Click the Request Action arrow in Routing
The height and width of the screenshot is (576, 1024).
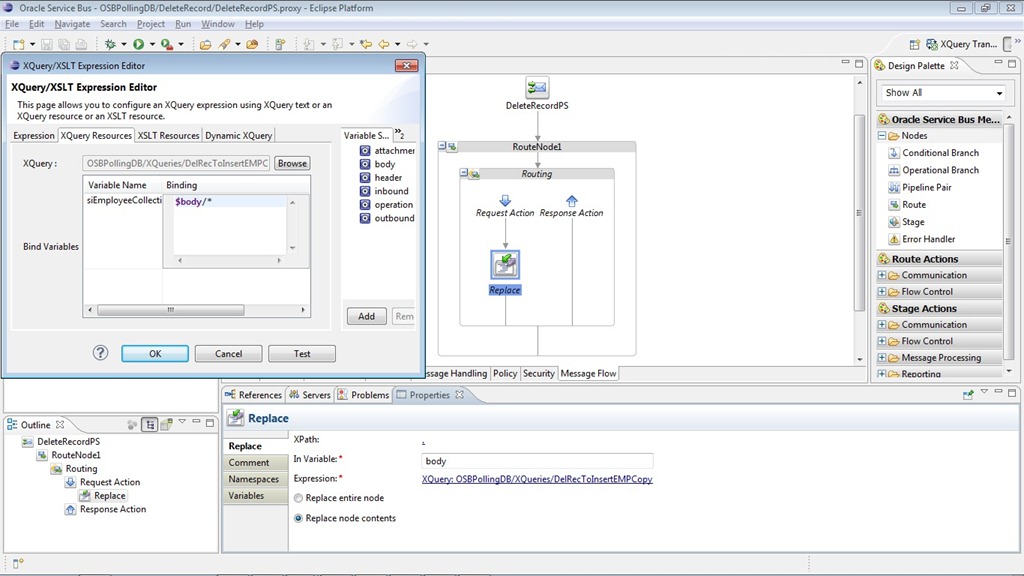[505, 201]
